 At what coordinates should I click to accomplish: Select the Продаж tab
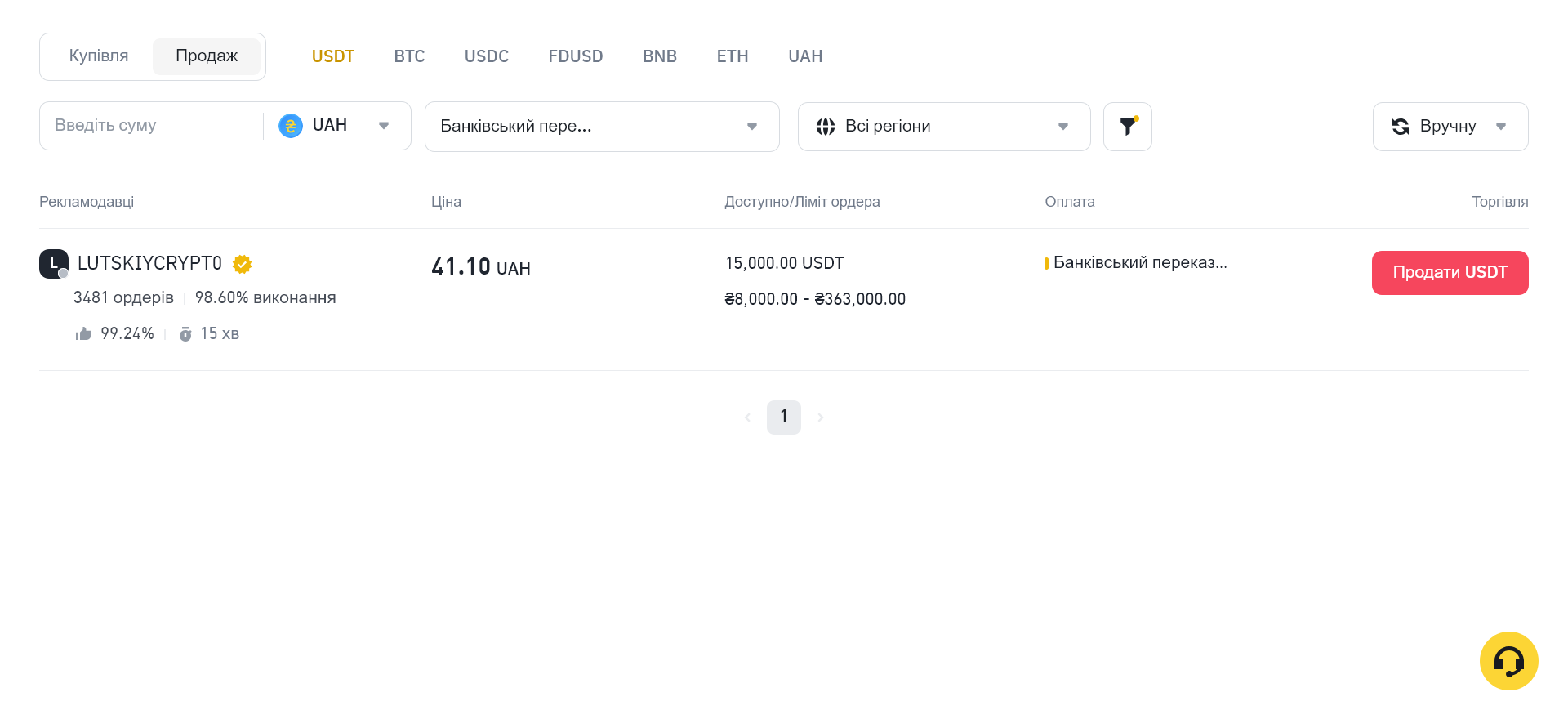click(x=207, y=56)
